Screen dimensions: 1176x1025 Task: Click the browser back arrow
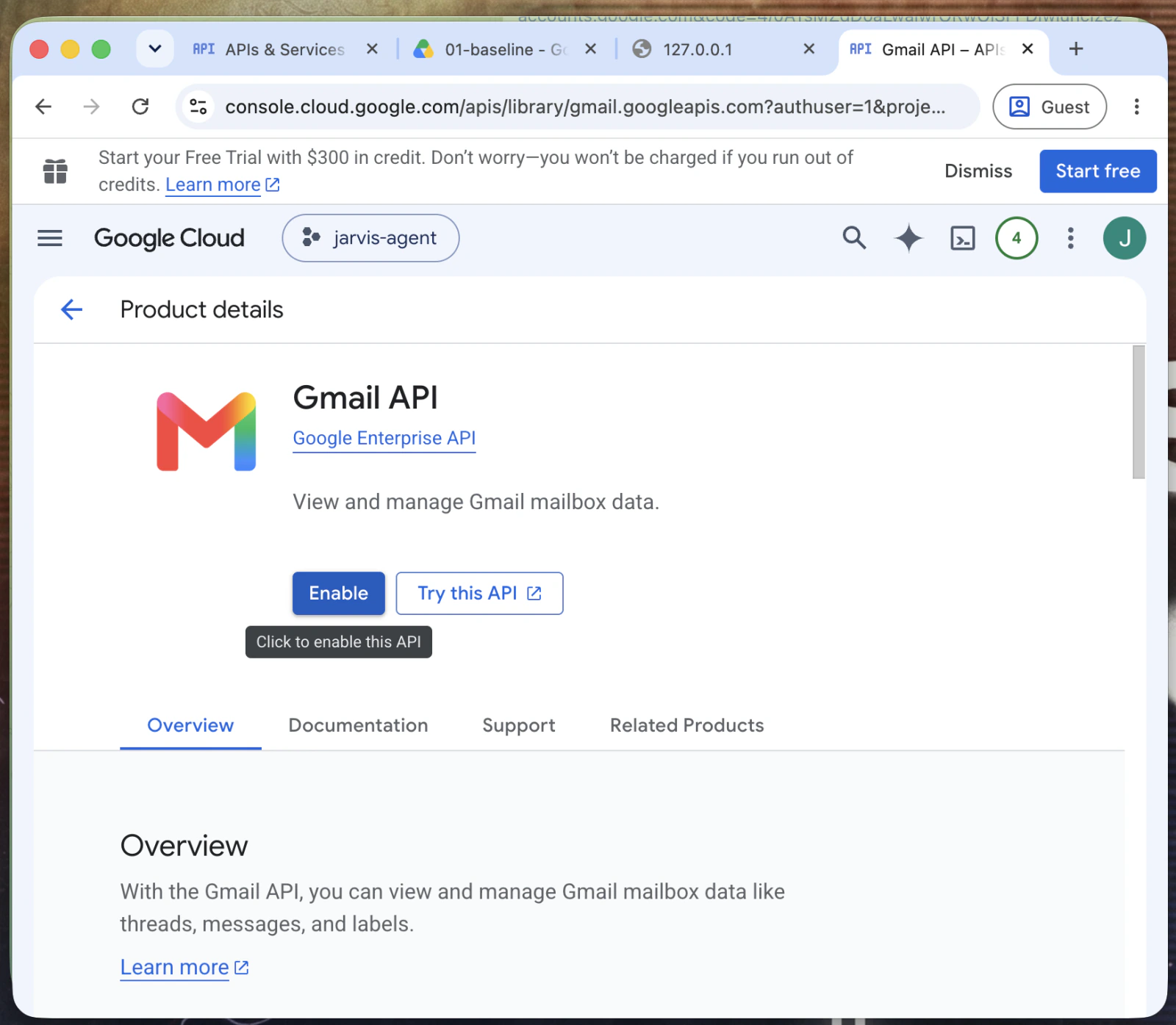point(43,107)
